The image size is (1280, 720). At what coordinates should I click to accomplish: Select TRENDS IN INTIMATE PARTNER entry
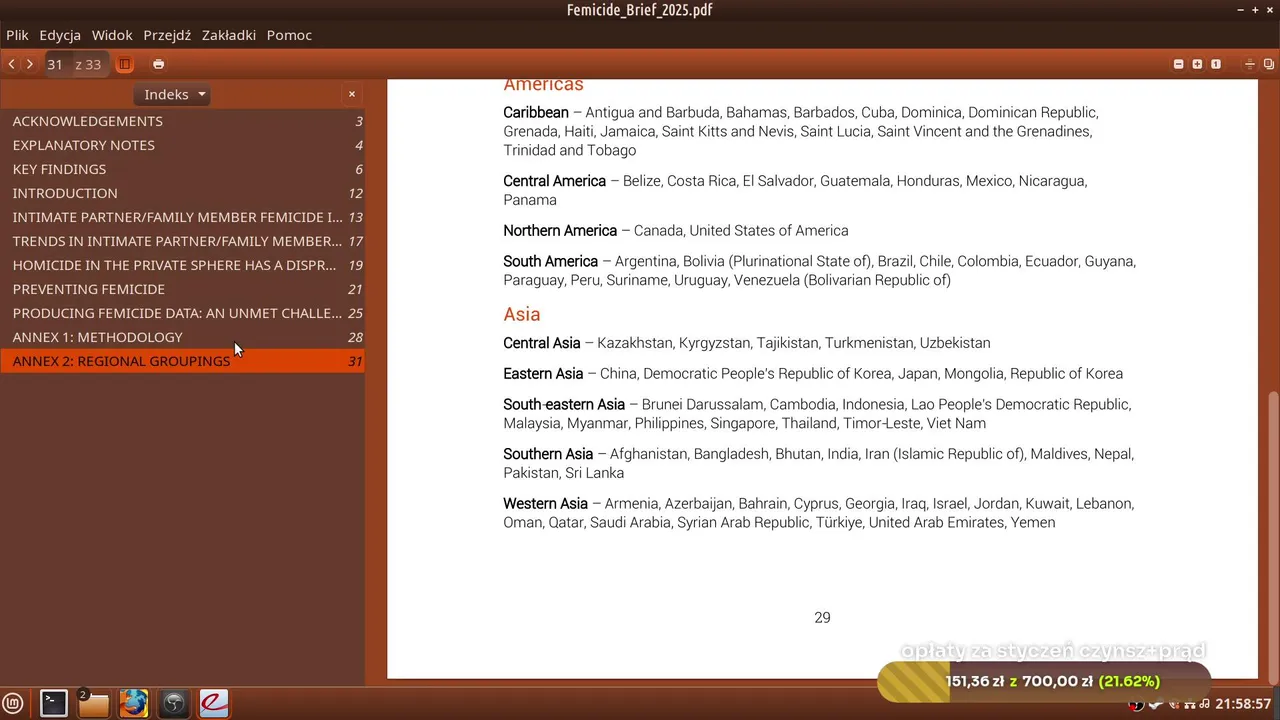tap(182, 241)
